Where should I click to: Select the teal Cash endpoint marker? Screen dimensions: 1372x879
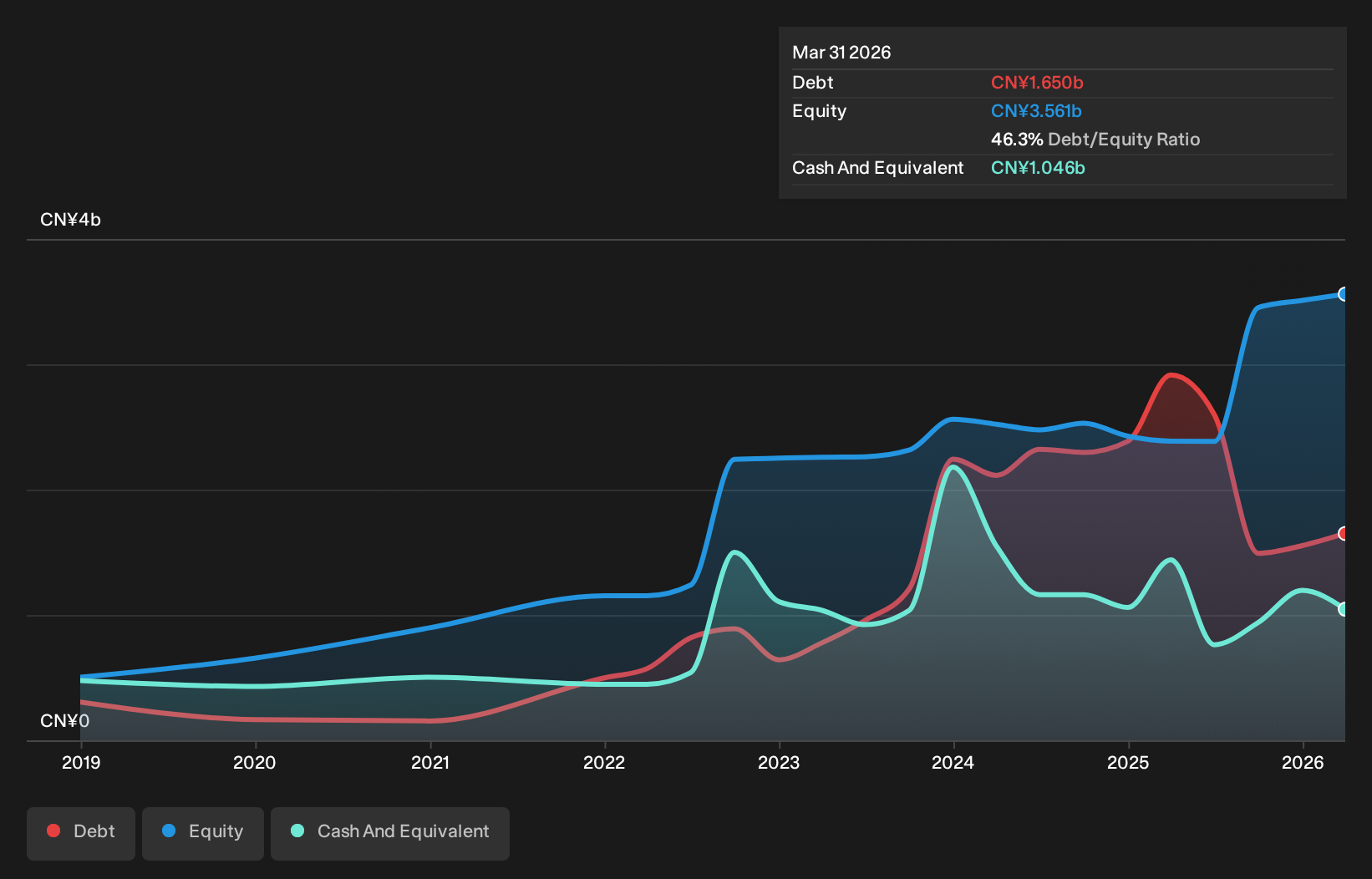[1344, 609]
